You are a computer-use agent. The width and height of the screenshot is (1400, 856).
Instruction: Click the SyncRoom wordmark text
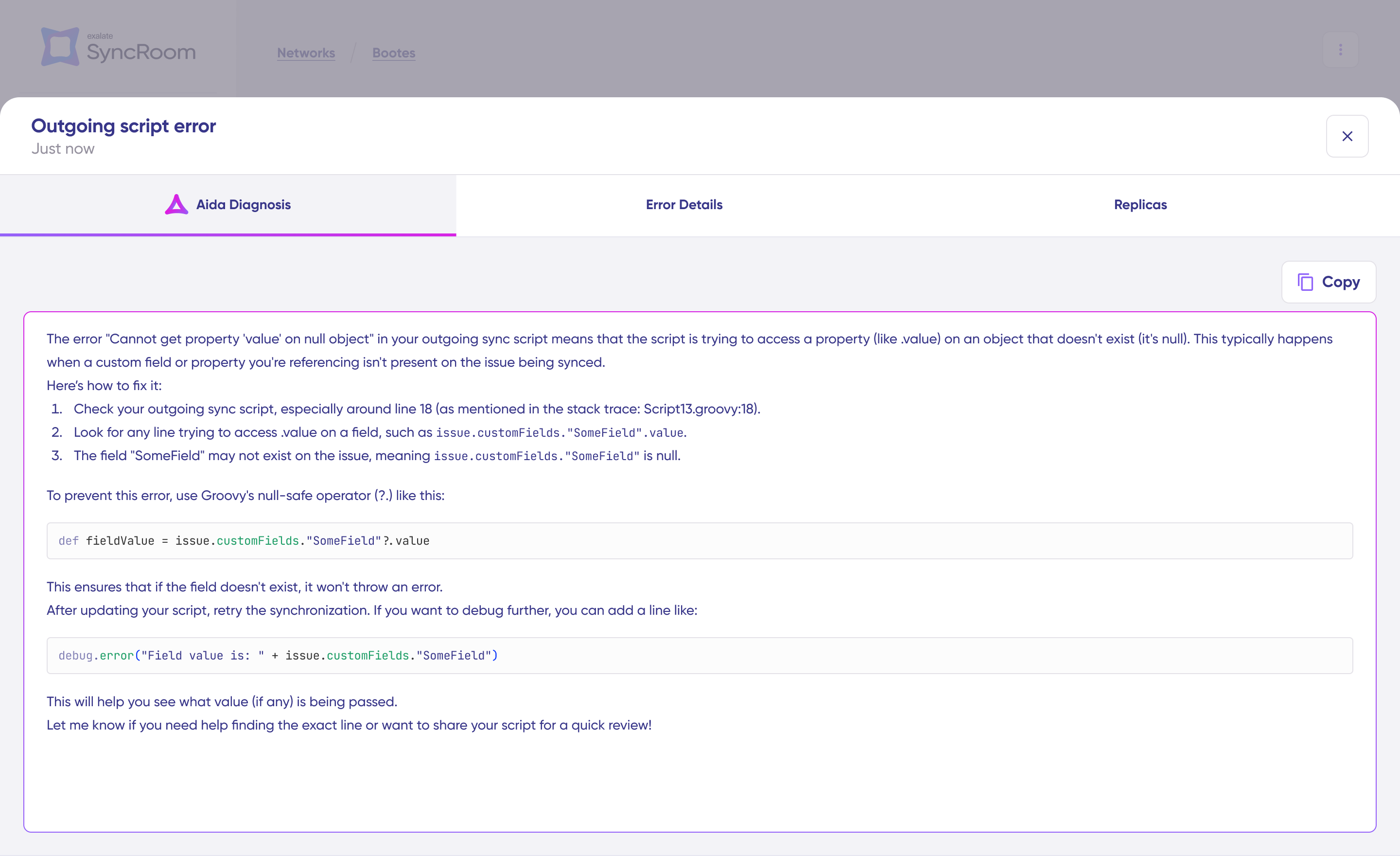point(141,53)
